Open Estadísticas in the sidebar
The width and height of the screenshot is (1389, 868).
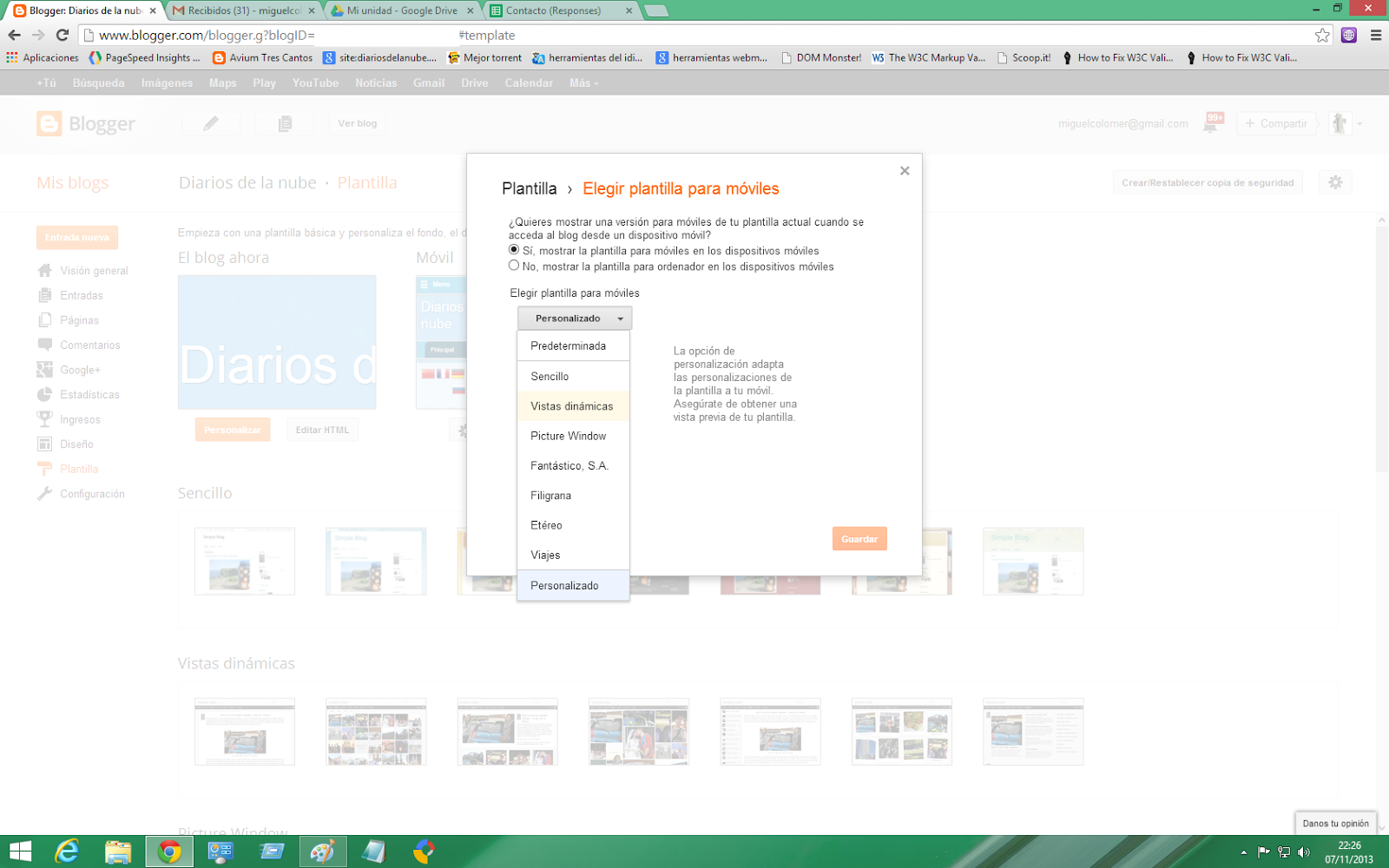click(79, 394)
